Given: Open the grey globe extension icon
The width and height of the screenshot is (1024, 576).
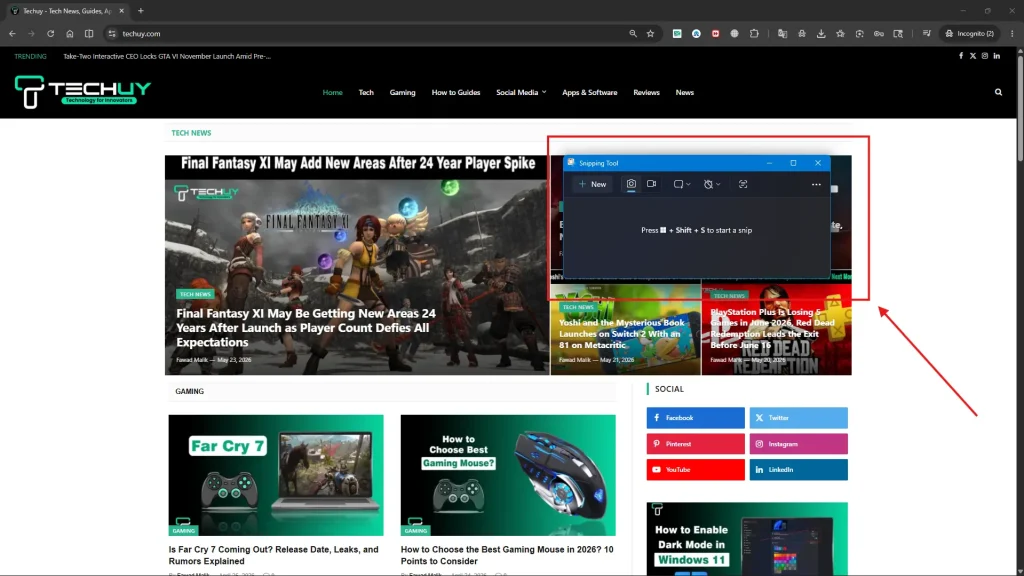Looking at the screenshot, I should pyautogui.click(x=735, y=33).
